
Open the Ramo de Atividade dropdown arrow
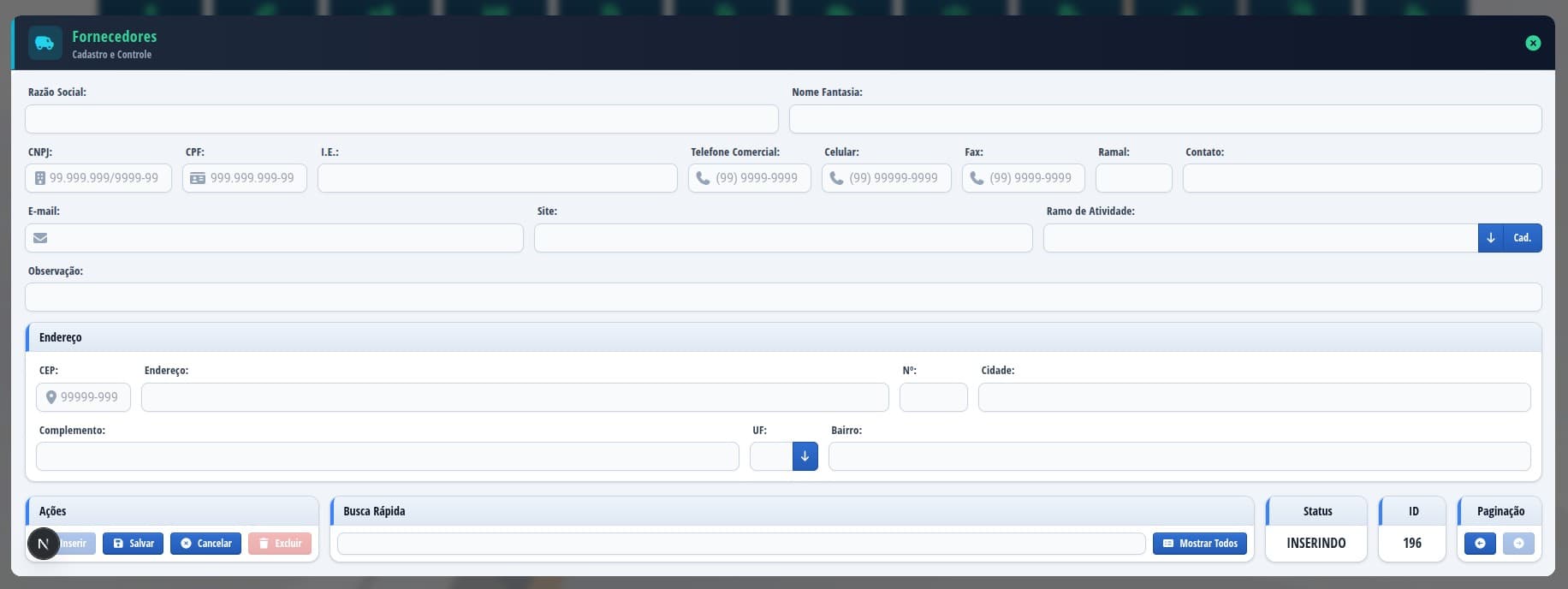(x=1490, y=238)
